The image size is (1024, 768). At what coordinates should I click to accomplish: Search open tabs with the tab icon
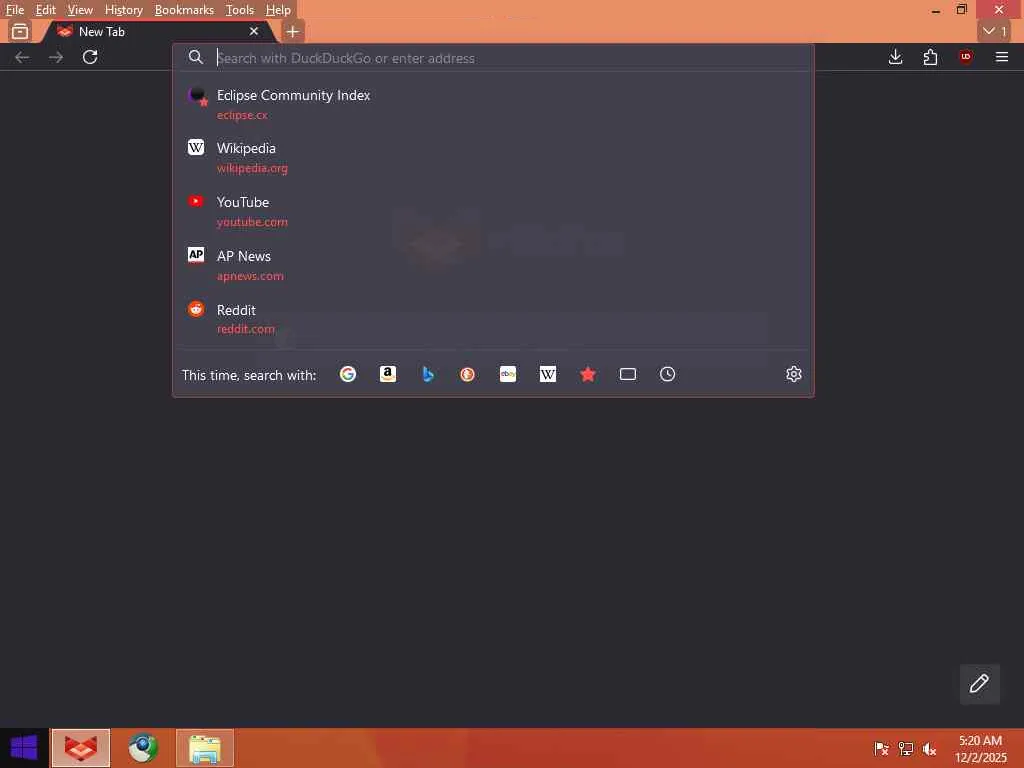[628, 374]
